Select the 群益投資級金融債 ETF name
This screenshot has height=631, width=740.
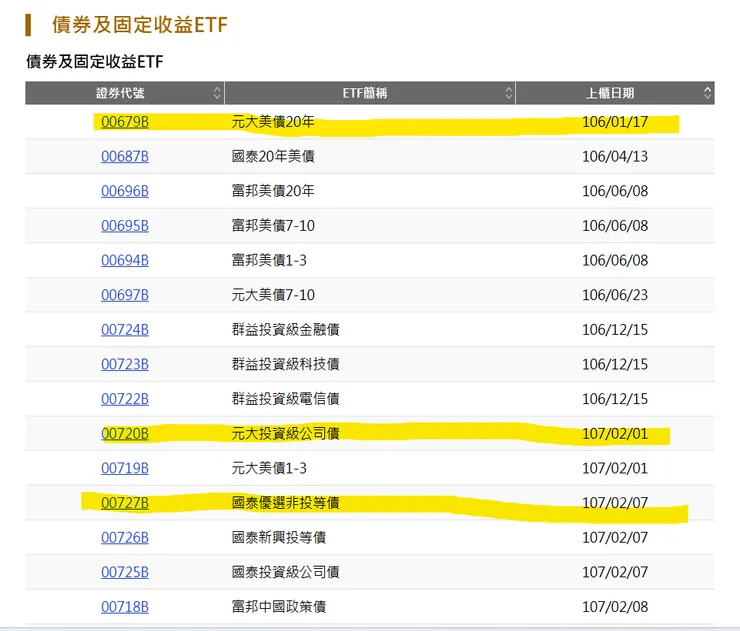[286, 329]
